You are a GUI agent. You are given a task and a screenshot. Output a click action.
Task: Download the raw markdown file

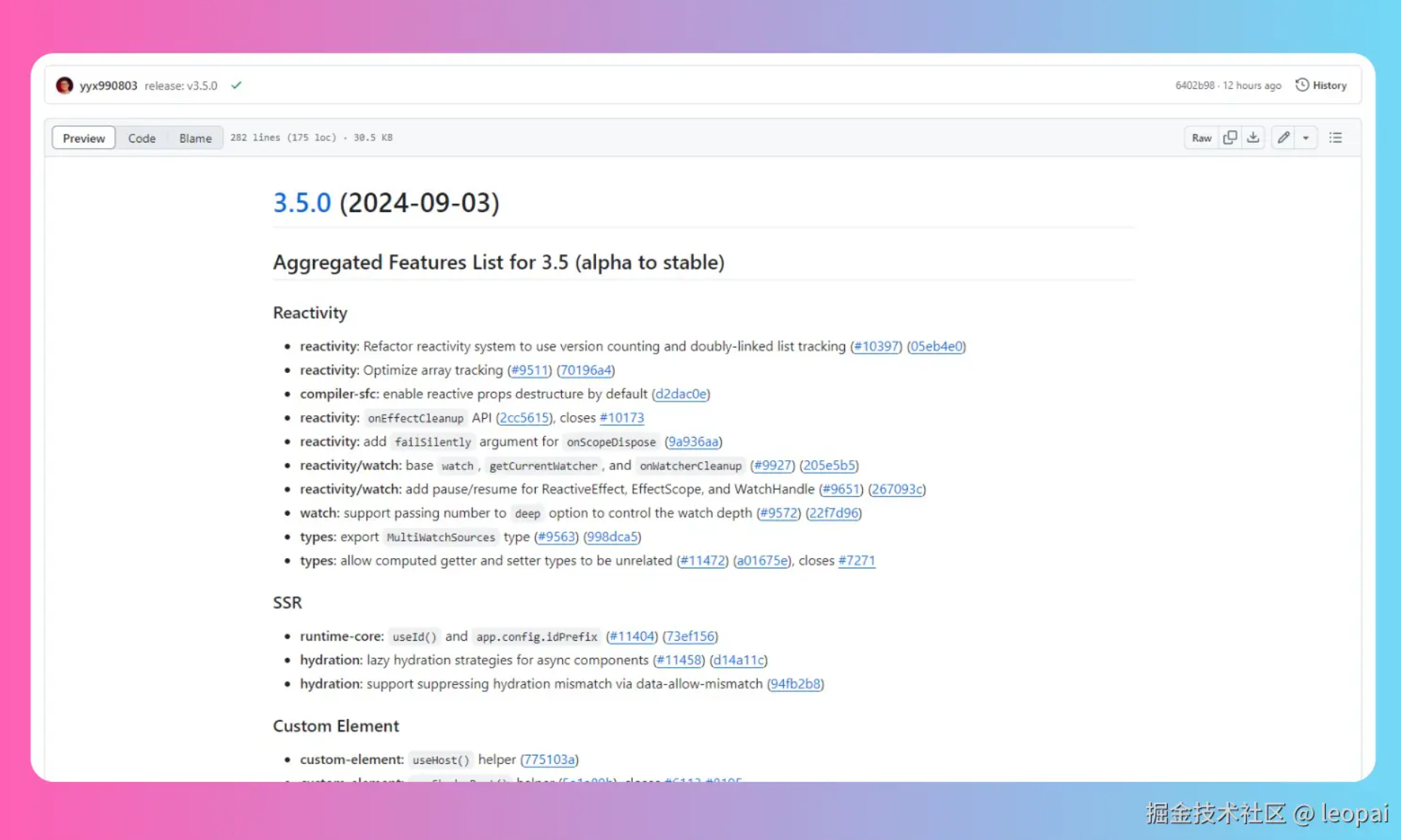coord(1254,138)
